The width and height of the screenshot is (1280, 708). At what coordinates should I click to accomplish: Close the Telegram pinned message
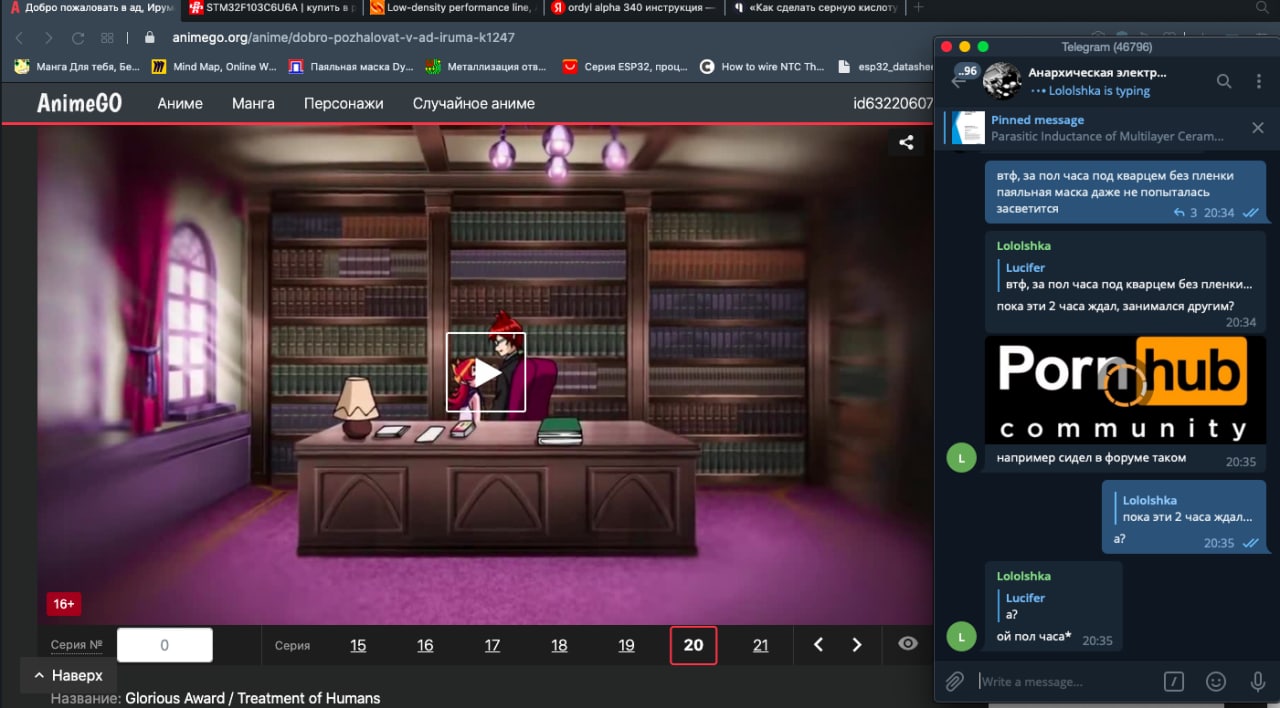click(x=1258, y=128)
